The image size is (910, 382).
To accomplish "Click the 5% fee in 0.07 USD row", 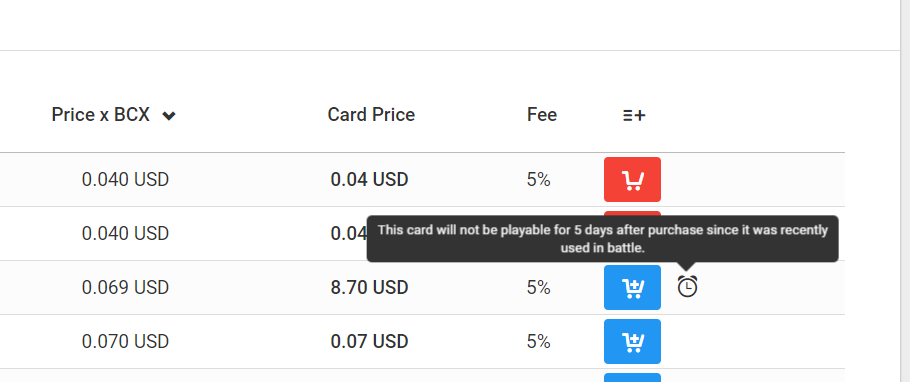I will pyautogui.click(x=538, y=341).
